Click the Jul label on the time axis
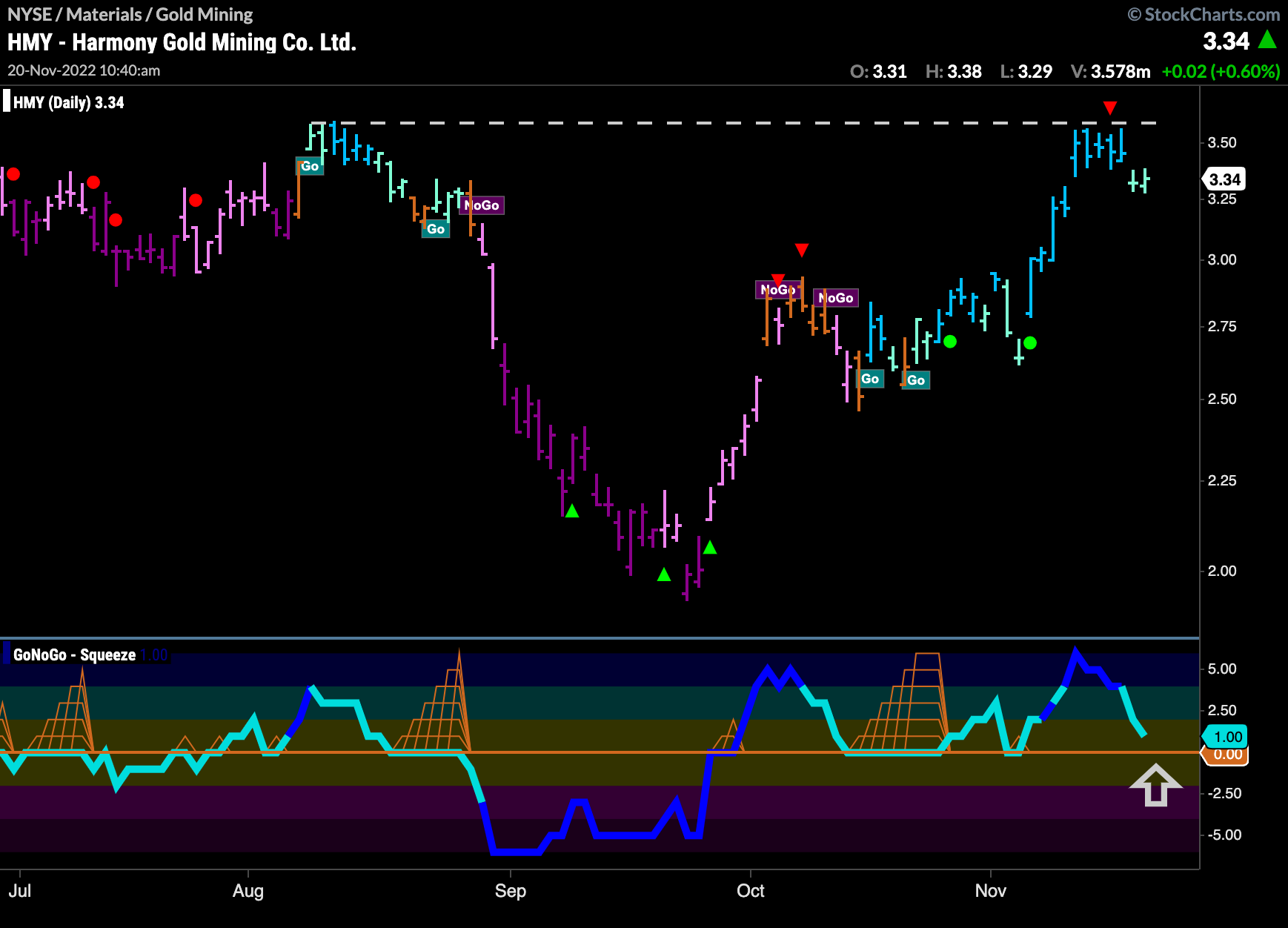 click(20, 890)
